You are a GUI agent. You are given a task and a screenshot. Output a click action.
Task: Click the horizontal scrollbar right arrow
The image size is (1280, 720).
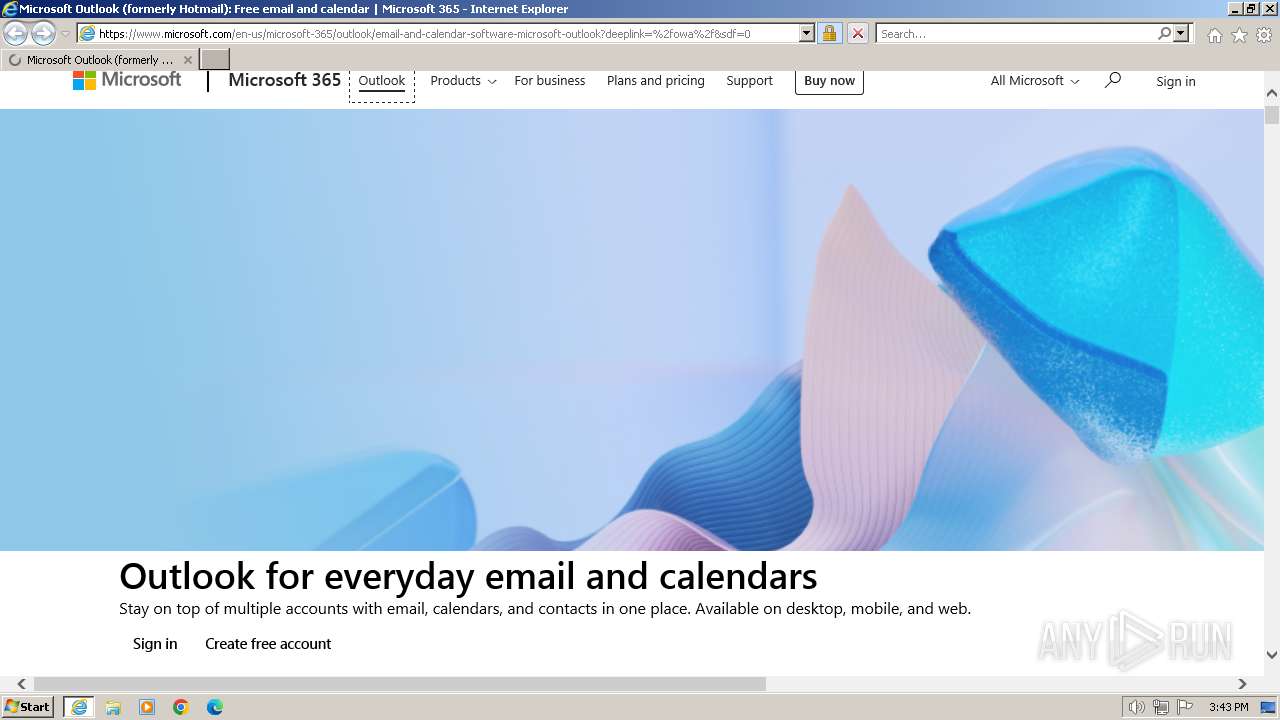pyautogui.click(x=1242, y=684)
